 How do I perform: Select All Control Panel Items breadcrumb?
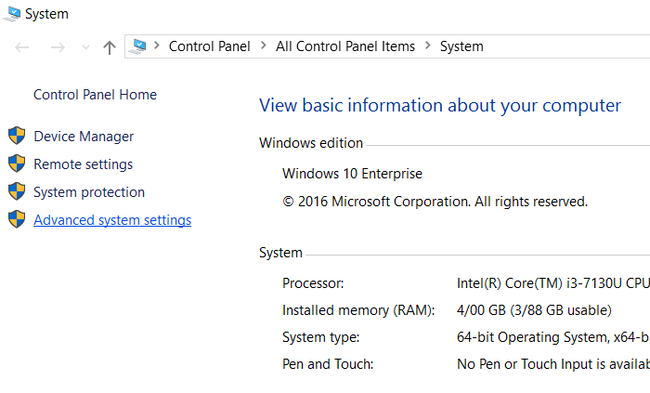click(x=345, y=46)
